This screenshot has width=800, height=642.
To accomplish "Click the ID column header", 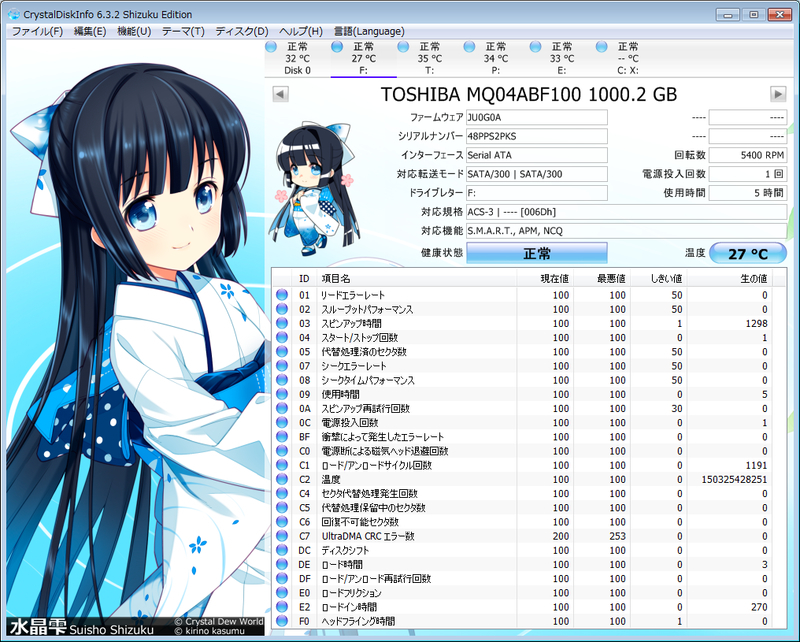I will tap(304, 279).
